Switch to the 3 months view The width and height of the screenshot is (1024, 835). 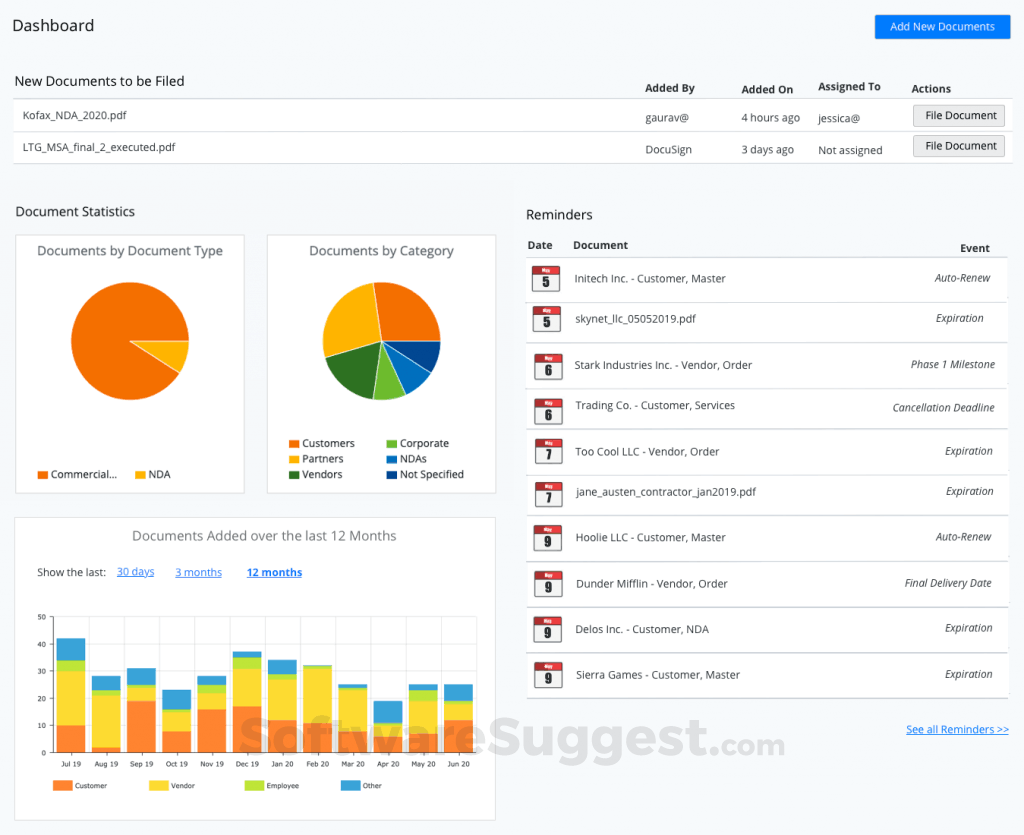(x=198, y=572)
